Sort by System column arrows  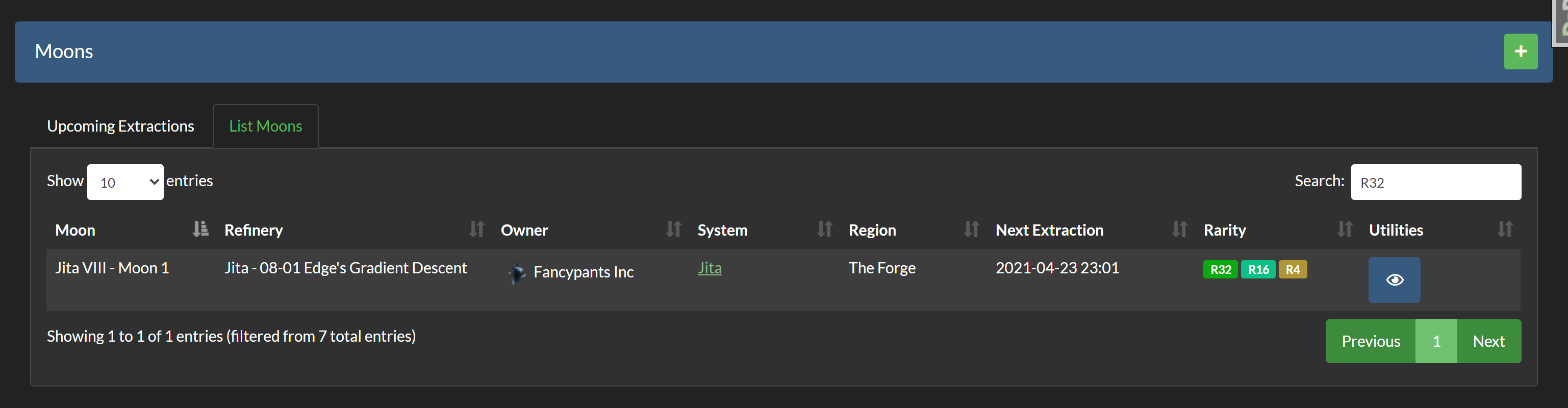(x=824, y=229)
